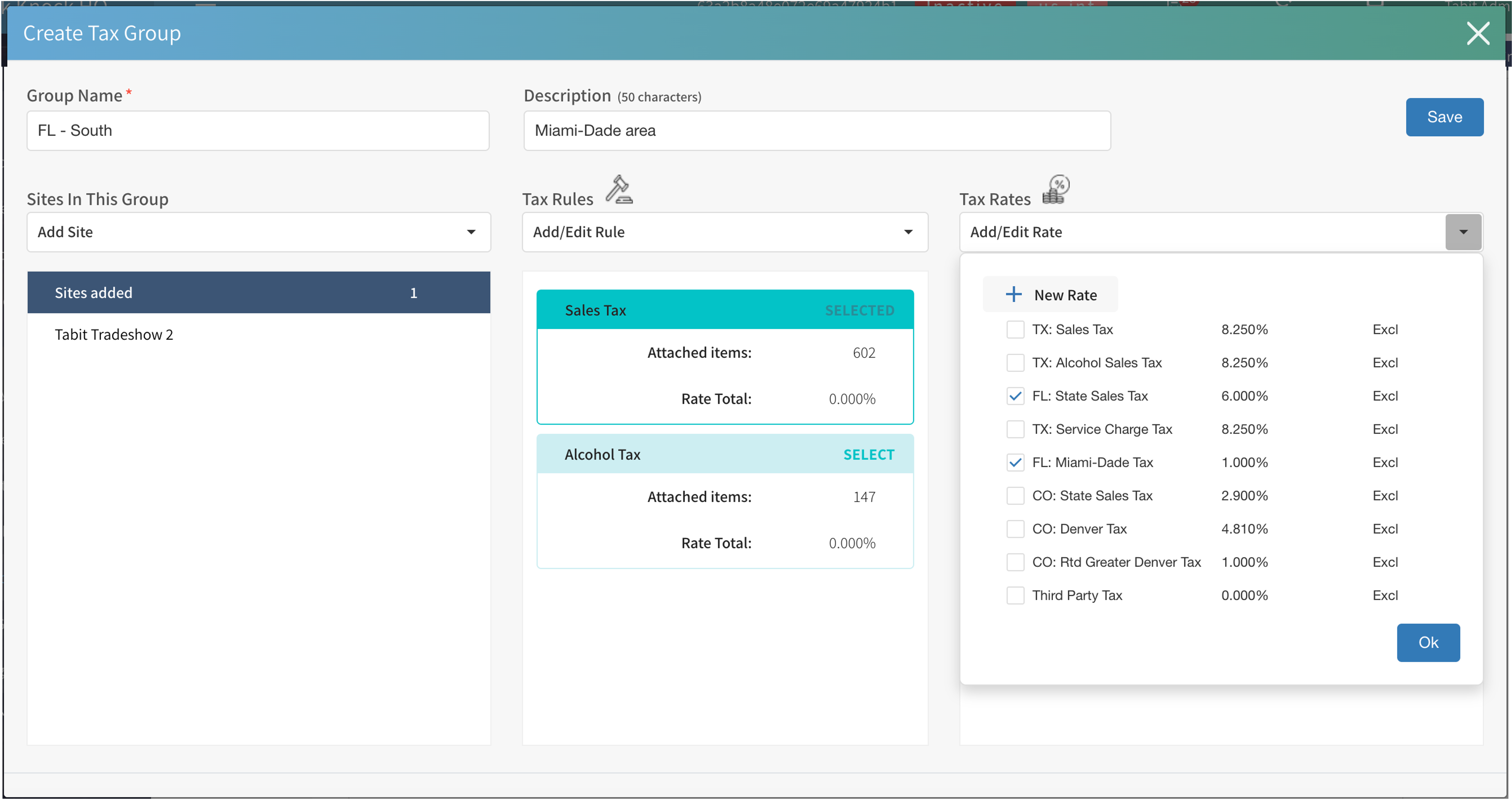Check the TX: Sales Tax checkbox
Image resolution: width=1512 pixels, height=800 pixels.
point(1015,330)
